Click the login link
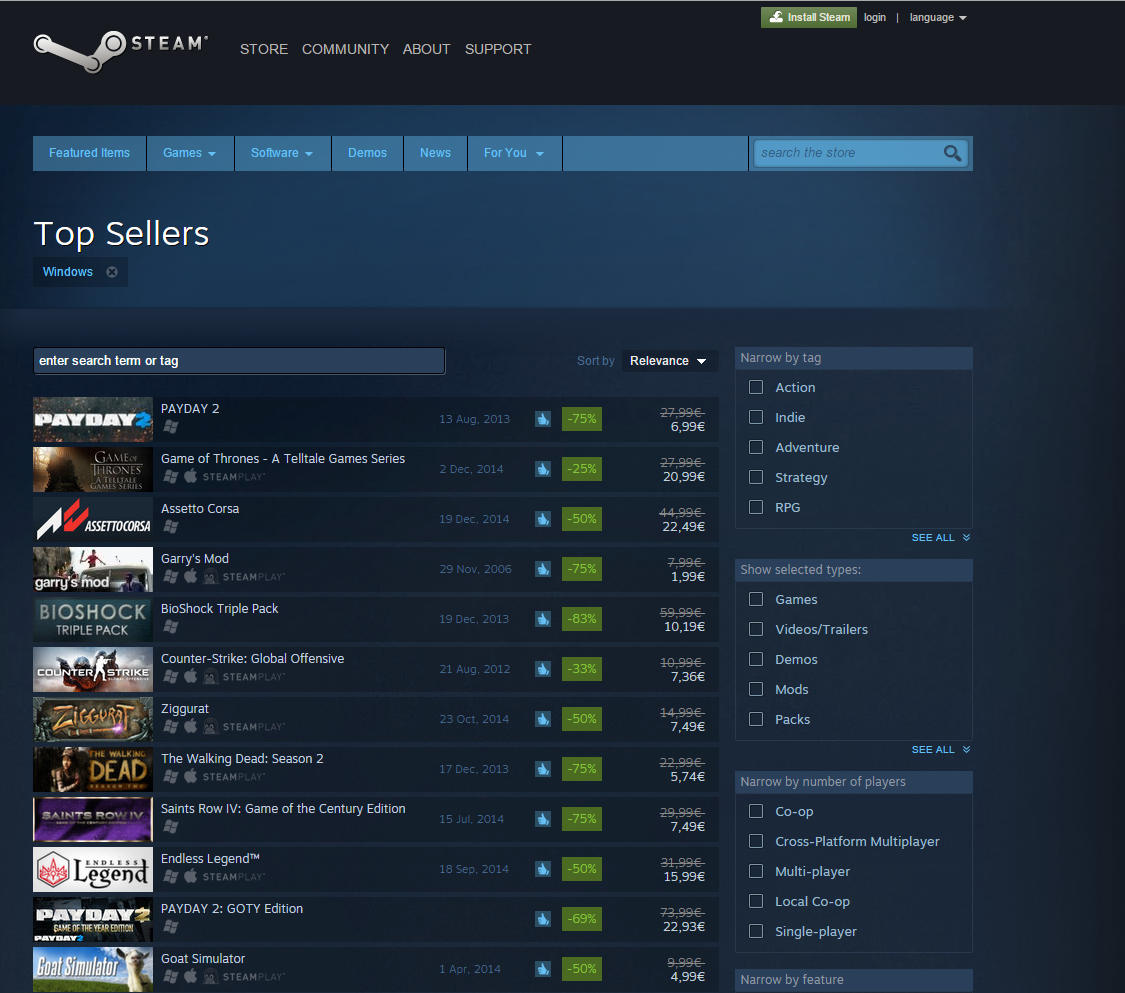This screenshot has height=993, width=1125. pyautogui.click(x=875, y=17)
